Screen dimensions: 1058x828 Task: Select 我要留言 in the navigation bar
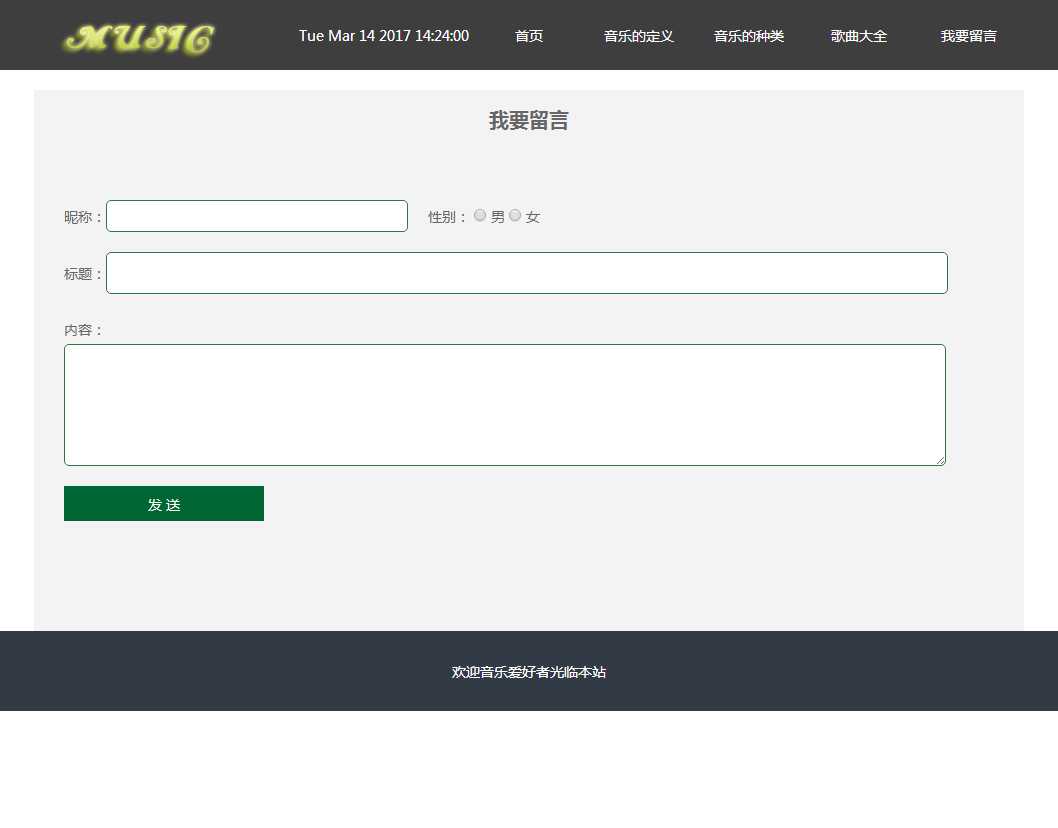pyautogui.click(x=968, y=36)
